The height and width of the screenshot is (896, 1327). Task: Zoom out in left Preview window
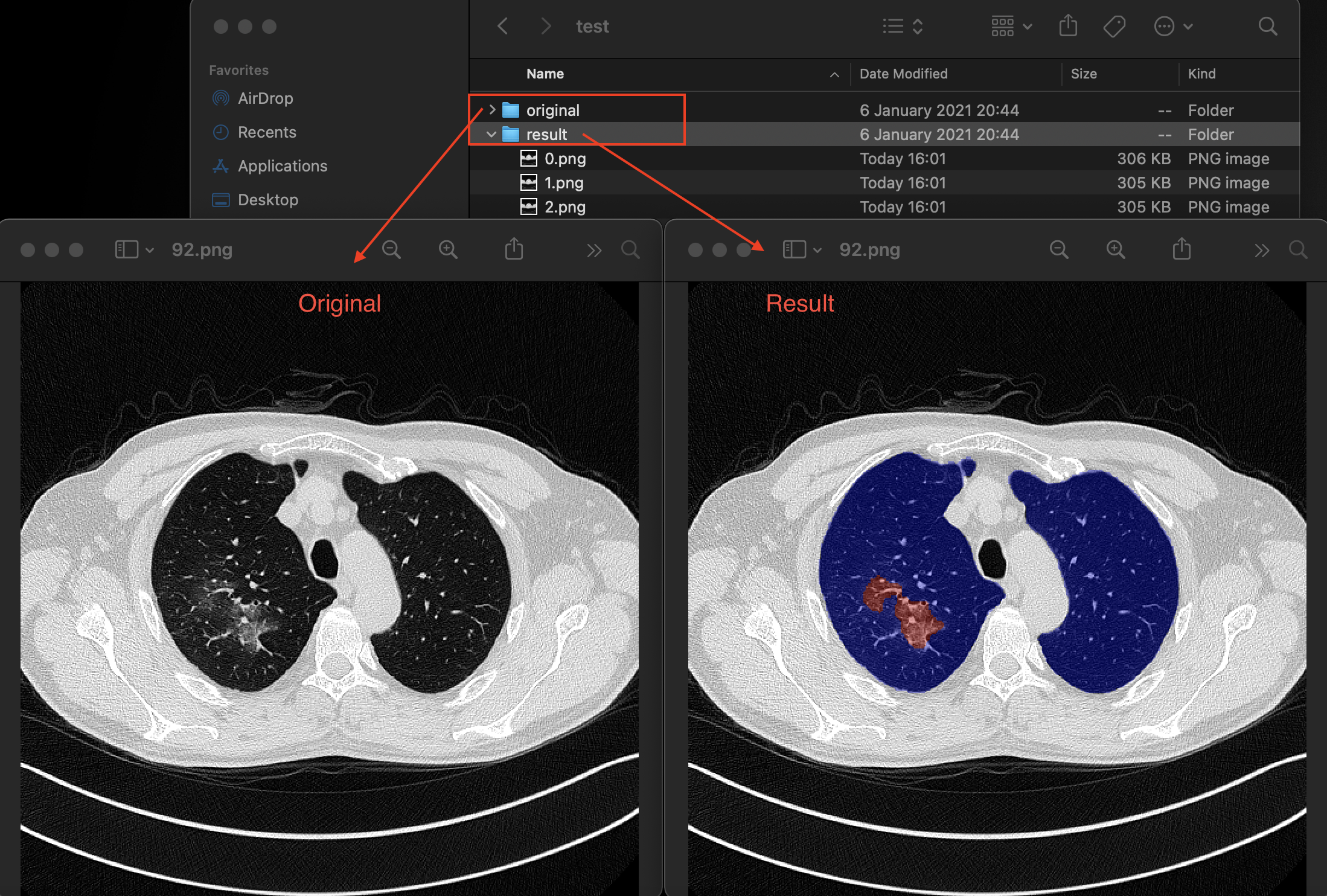[x=391, y=249]
